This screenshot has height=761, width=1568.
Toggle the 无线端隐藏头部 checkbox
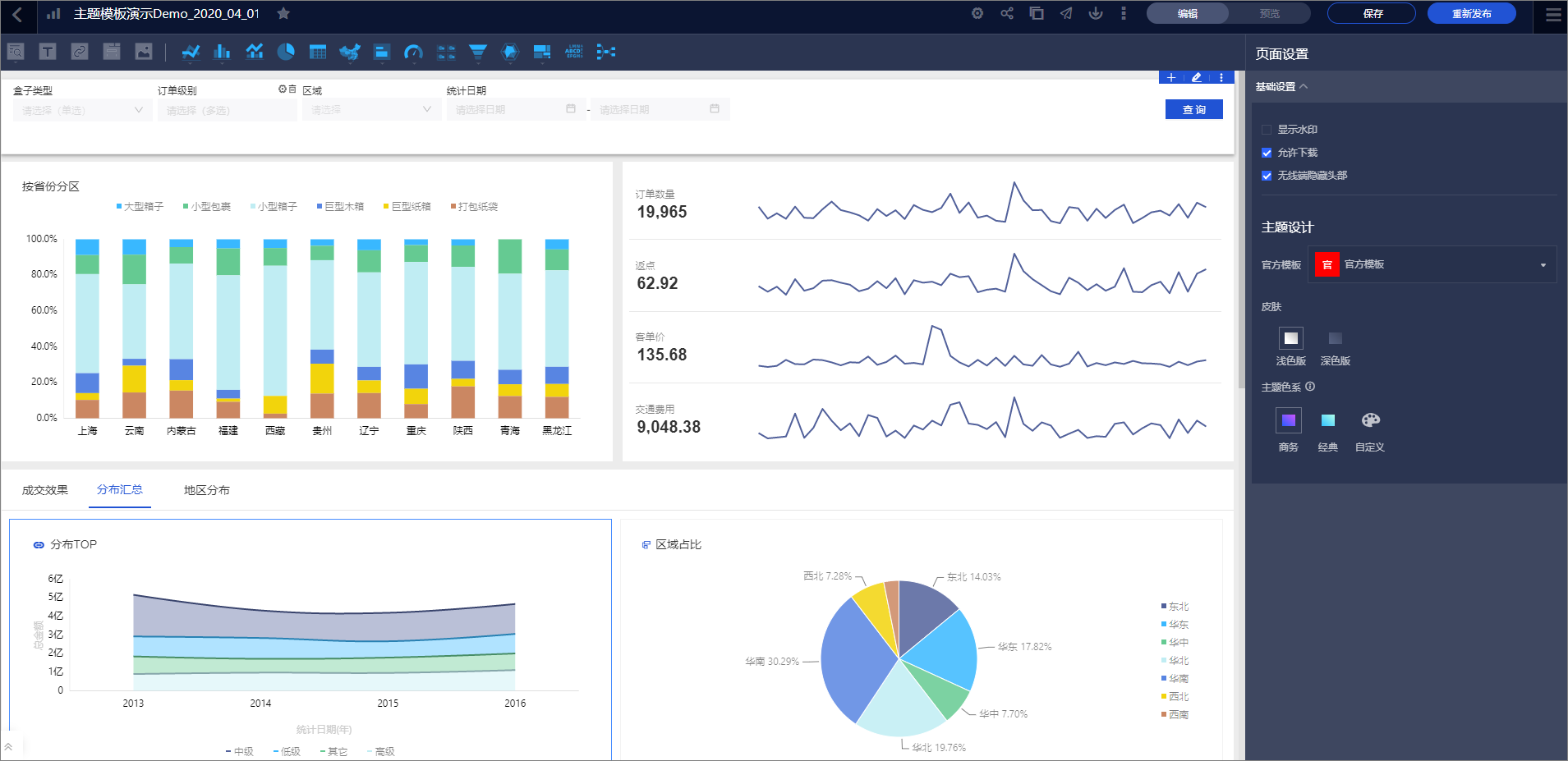[1267, 176]
